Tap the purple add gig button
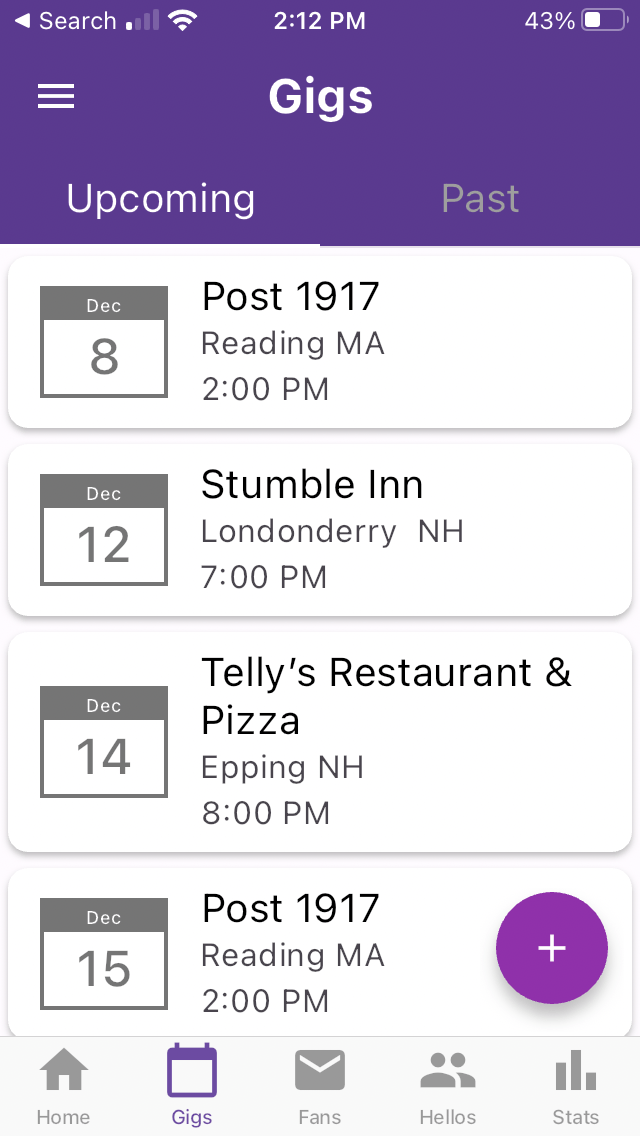This screenshot has height=1136, width=640. pyautogui.click(x=552, y=948)
